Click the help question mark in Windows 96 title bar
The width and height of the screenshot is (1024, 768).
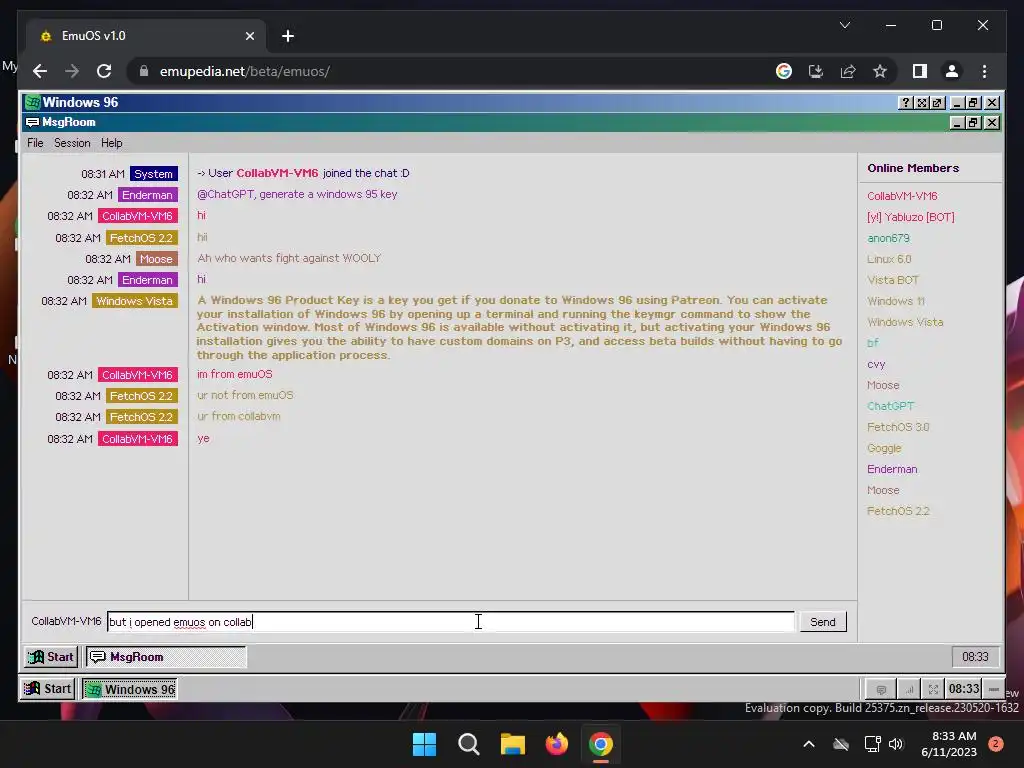click(905, 103)
